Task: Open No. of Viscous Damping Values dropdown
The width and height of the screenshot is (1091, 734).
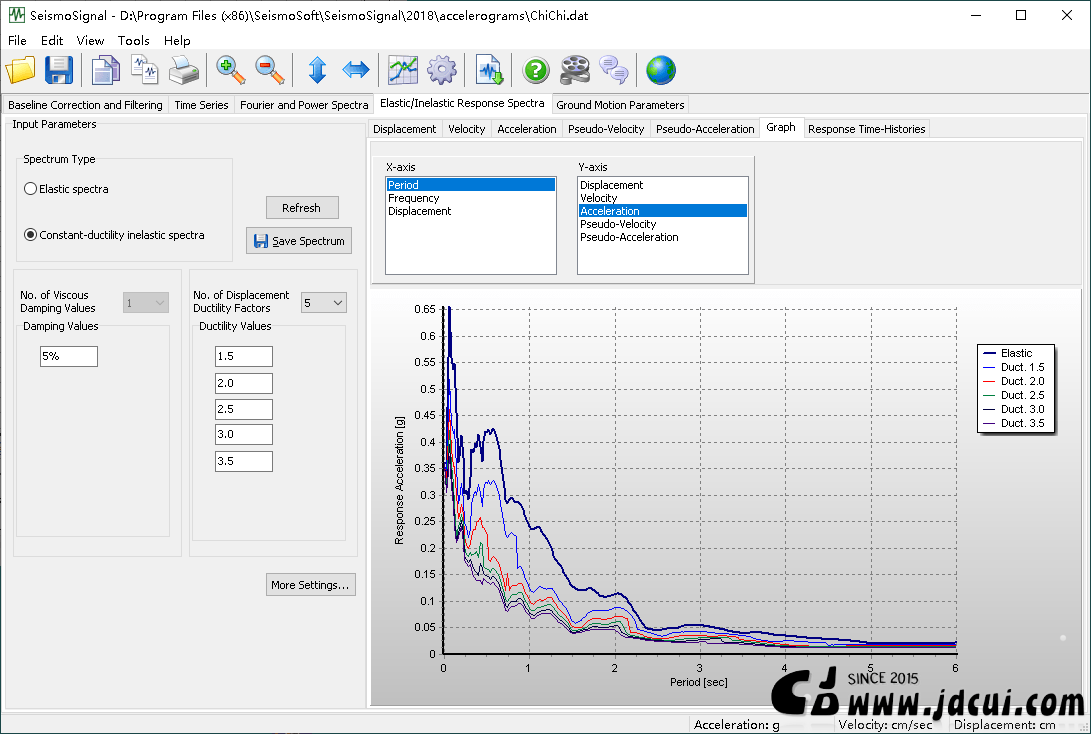Action: click(x=145, y=303)
